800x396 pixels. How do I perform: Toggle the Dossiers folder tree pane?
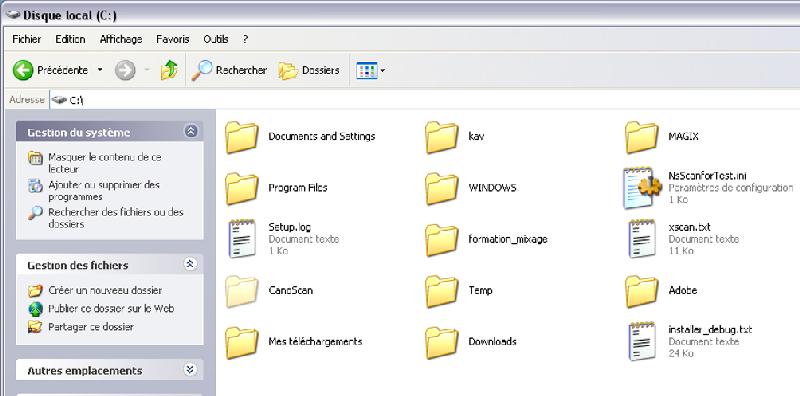coord(309,70)
